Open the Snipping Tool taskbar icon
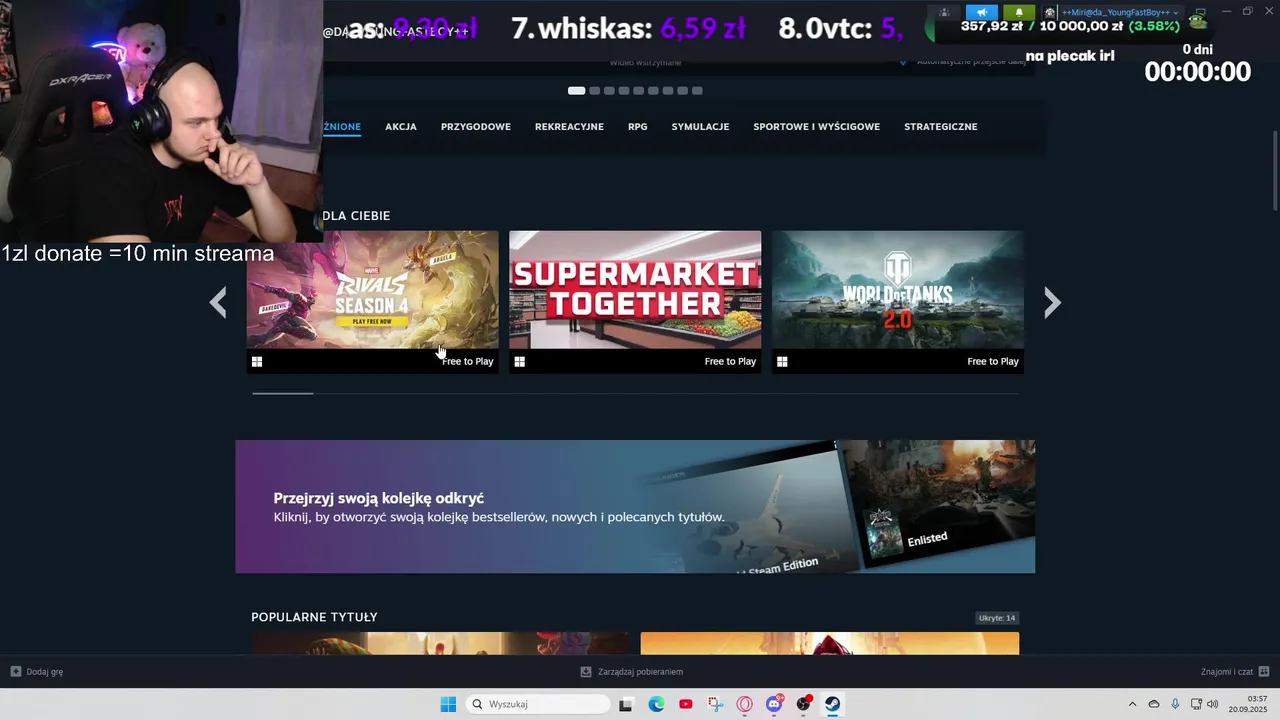This screenshot has height=720, width=1280. pyautogui.click(x=715, y=704)
